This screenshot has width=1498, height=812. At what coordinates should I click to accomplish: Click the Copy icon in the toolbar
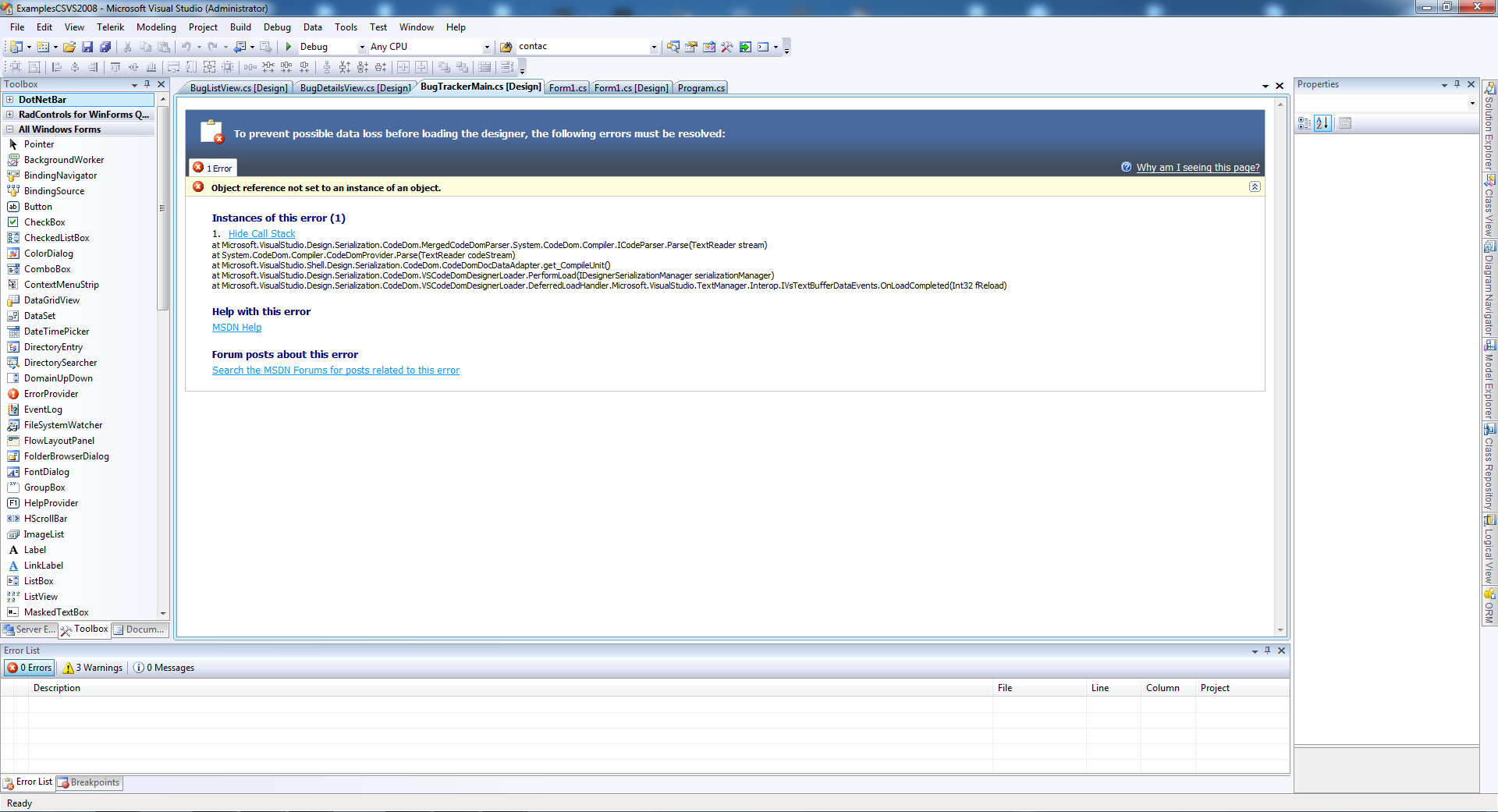point(145,47)
